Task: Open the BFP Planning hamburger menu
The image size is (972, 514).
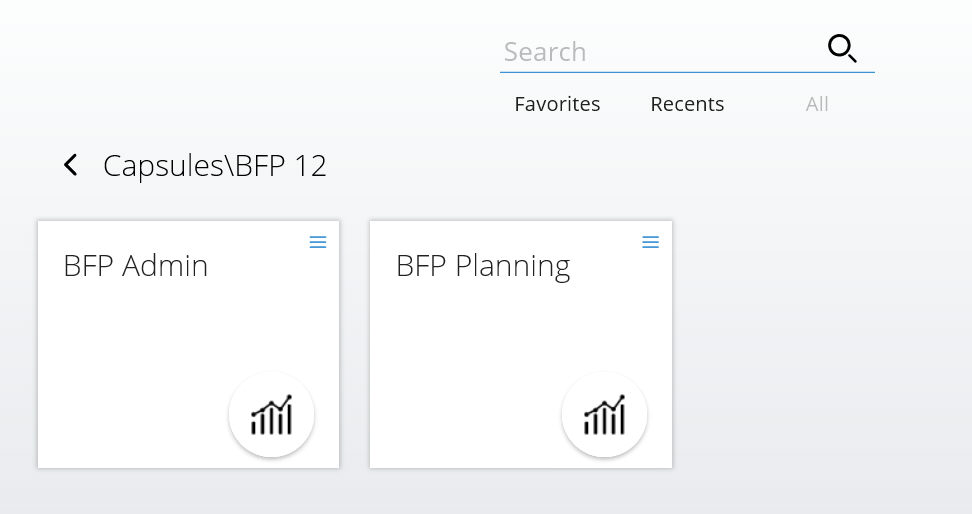Action: 650,242
